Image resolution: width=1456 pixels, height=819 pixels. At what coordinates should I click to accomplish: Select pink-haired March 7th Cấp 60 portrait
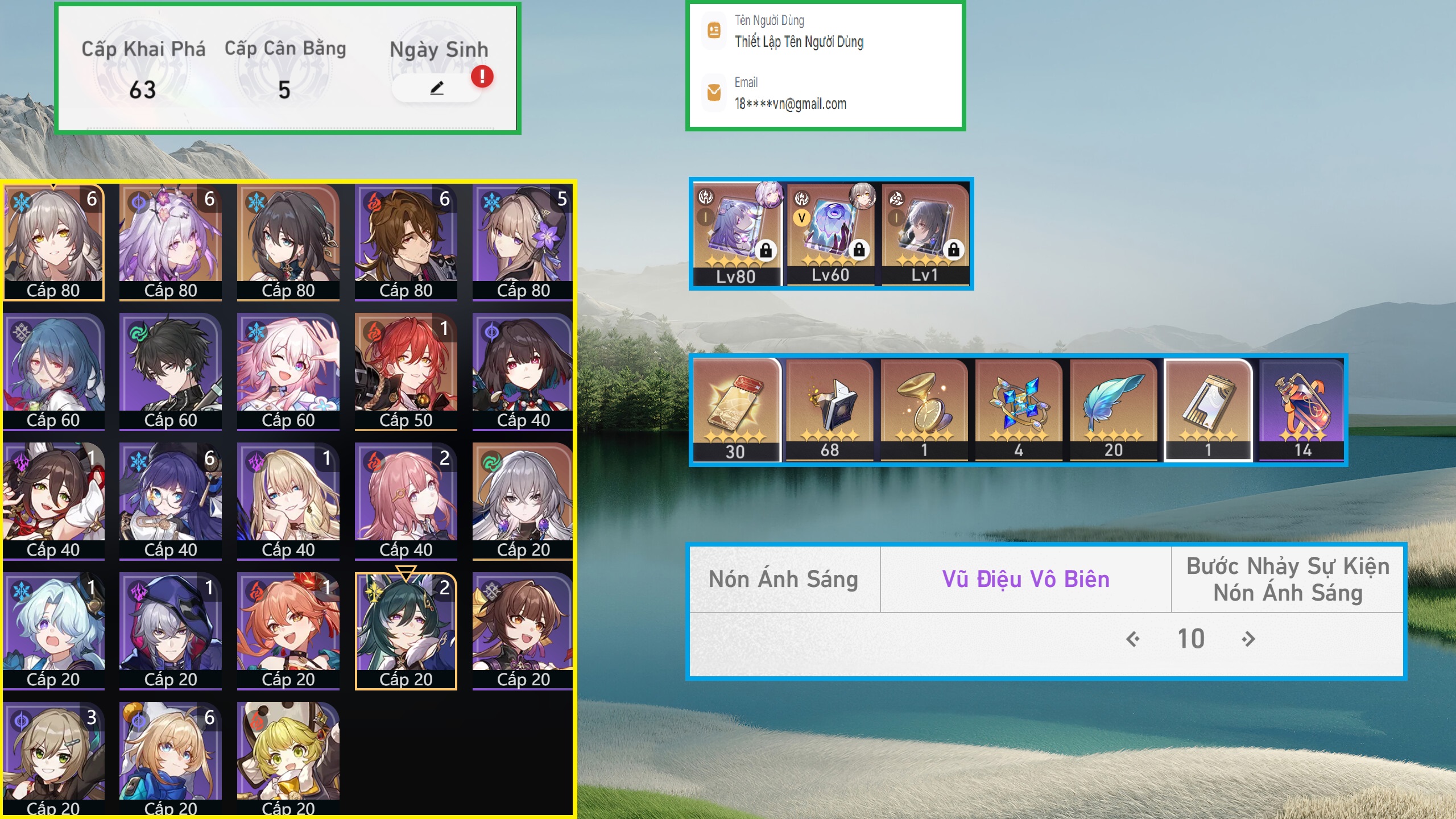tap(288, 372)
